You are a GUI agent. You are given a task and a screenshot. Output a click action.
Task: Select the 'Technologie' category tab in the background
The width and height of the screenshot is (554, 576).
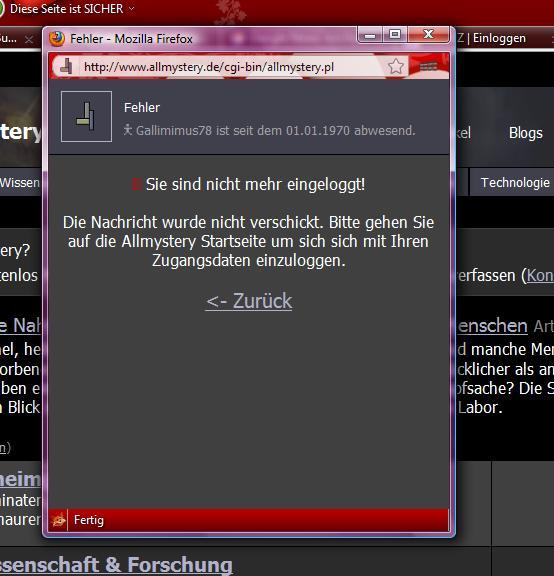[x=515, y=183]
